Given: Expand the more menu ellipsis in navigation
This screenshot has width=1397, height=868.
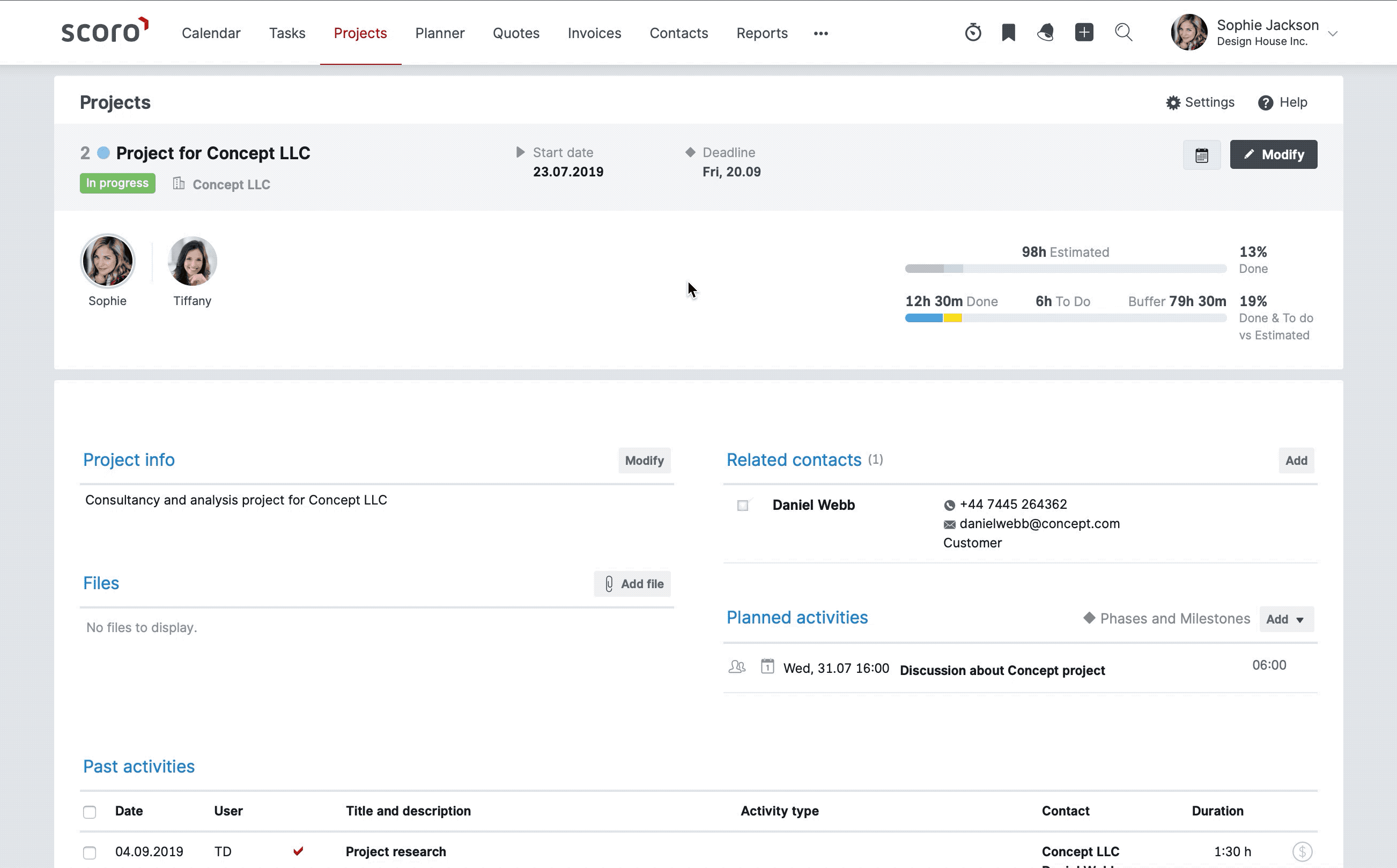Looking at the screenshot, I should pyautogui.click(x=821, y=33).
